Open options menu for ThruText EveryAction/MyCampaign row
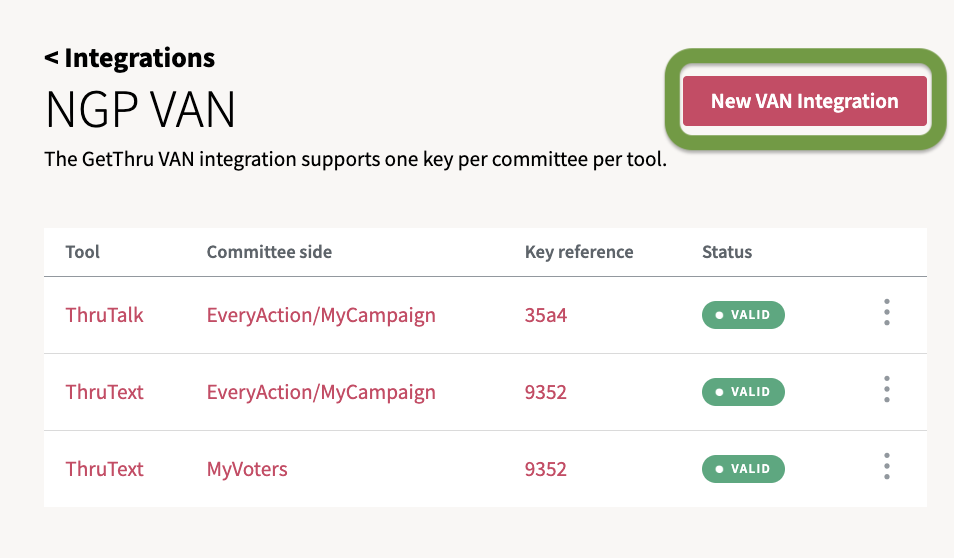The height and width of the screenshot is (558, 954). (886, 391)
